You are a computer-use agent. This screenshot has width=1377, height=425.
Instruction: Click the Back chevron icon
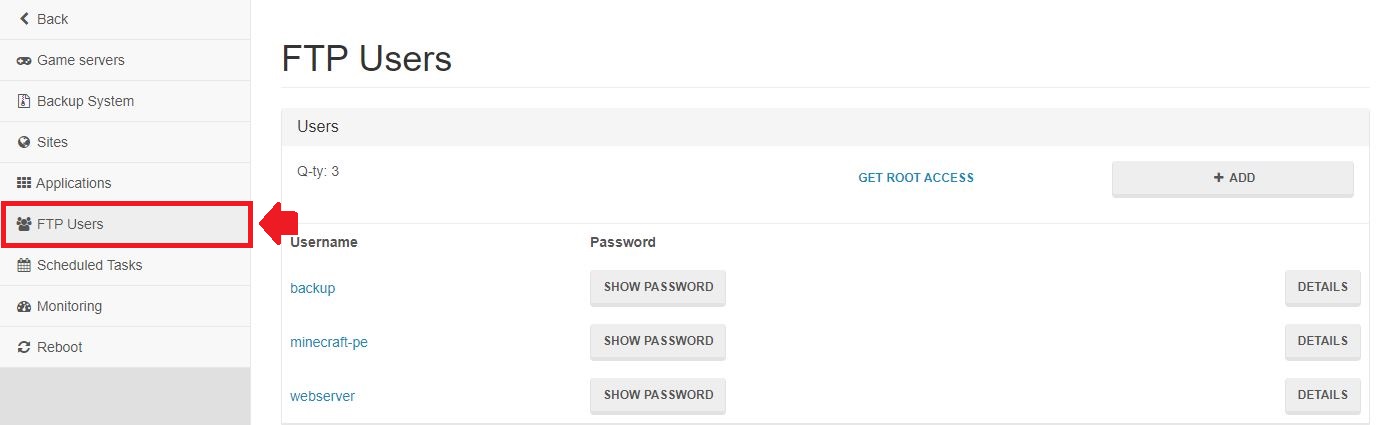point(24,19)
